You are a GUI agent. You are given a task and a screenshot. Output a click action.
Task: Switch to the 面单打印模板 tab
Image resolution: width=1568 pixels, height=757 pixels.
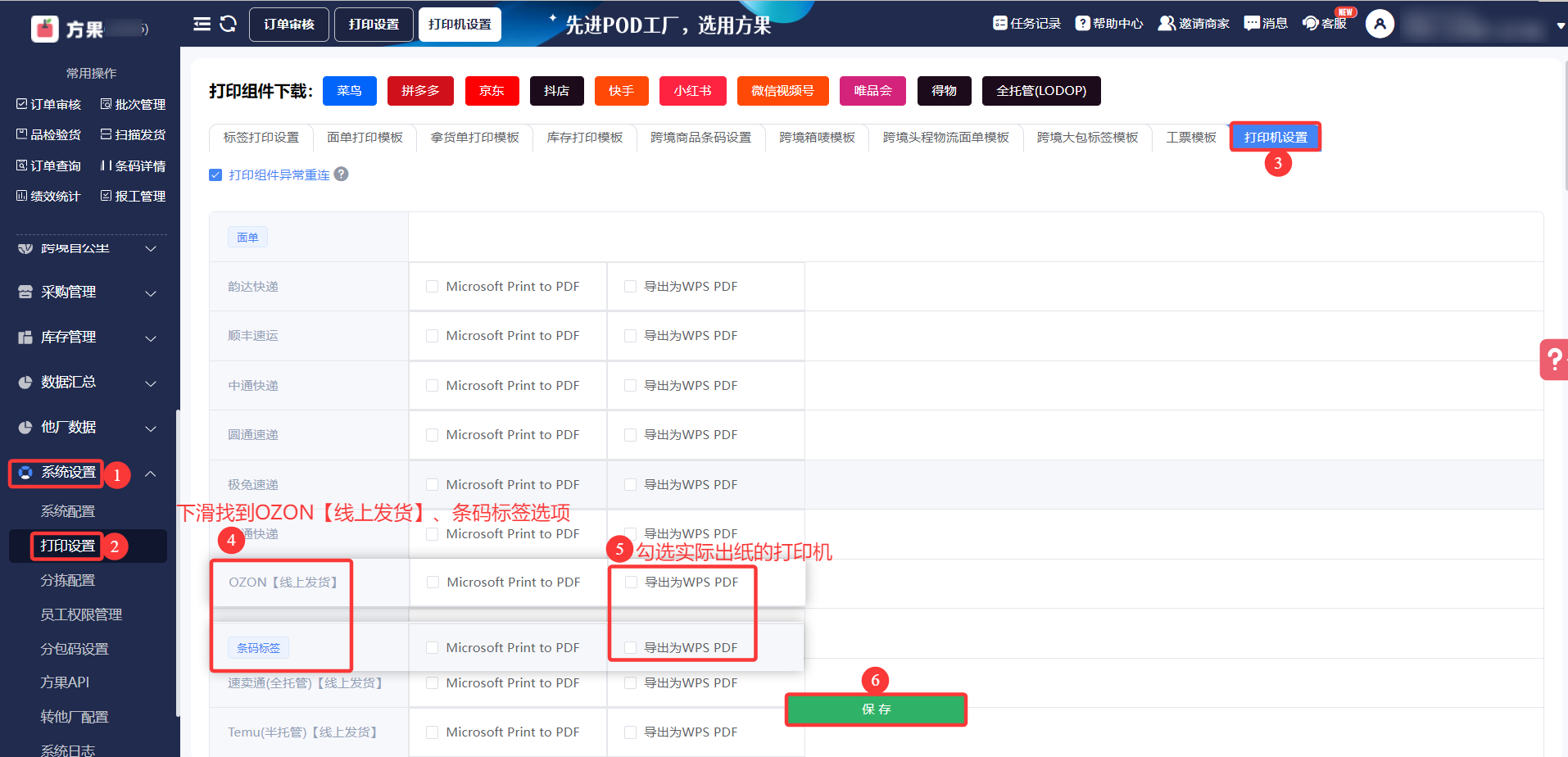click(365, 138)
